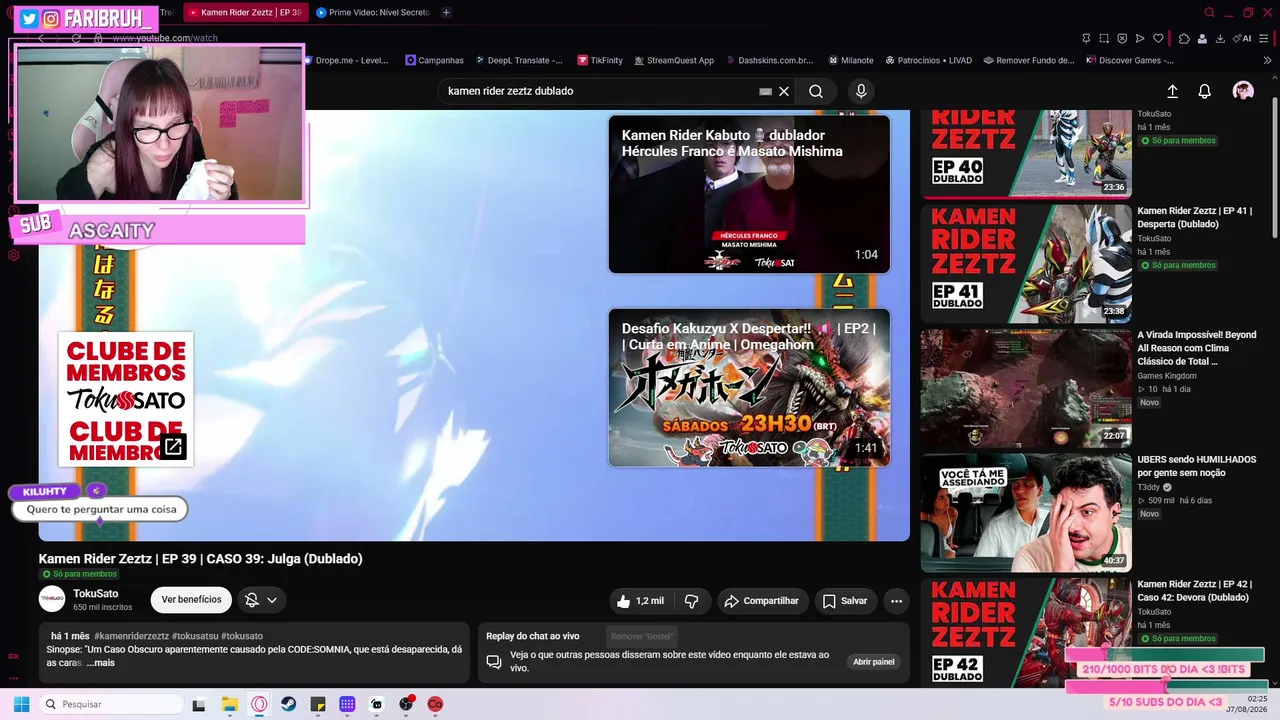The width and height of the screenshot is (1280, 720).
Task: Open Kamen Rider Zeztz EP 42 title
Action: (1194, 591)
